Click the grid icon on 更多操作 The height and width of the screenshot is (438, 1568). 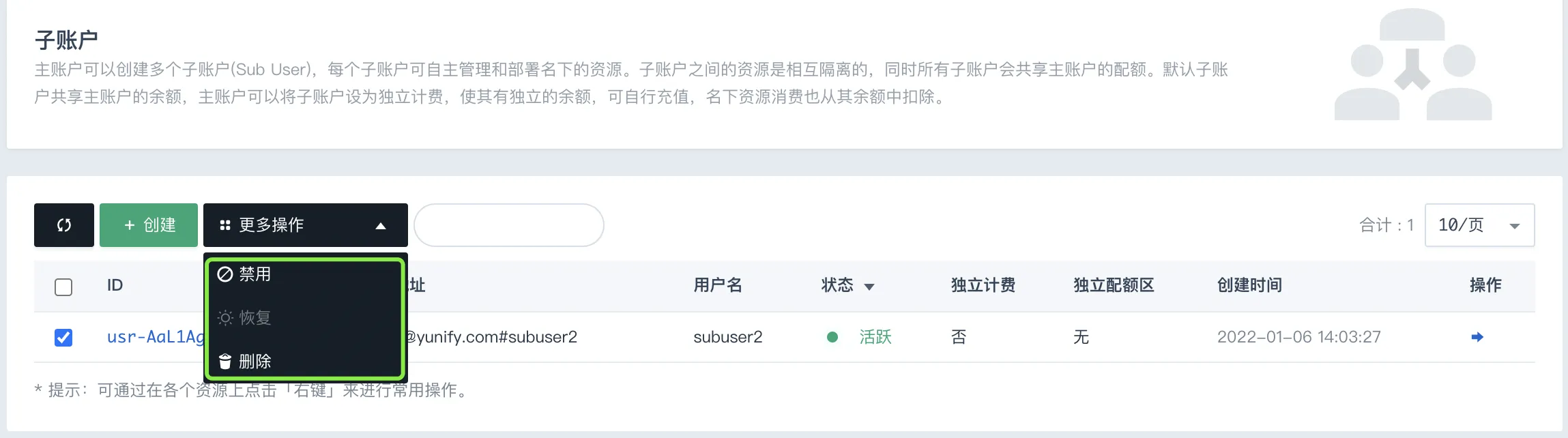[225, 225]
